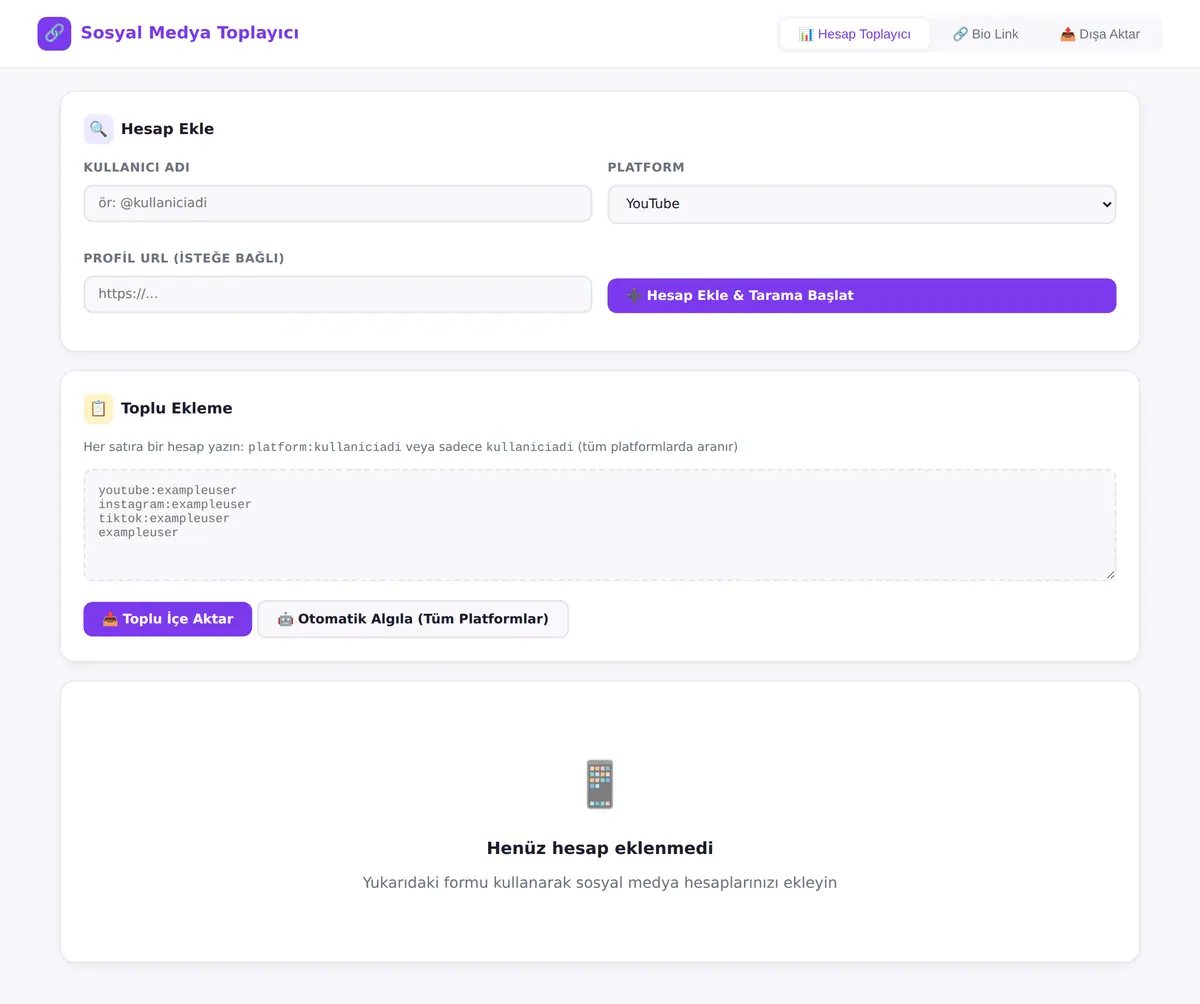Click the textarea resize handle corner

1109,574
